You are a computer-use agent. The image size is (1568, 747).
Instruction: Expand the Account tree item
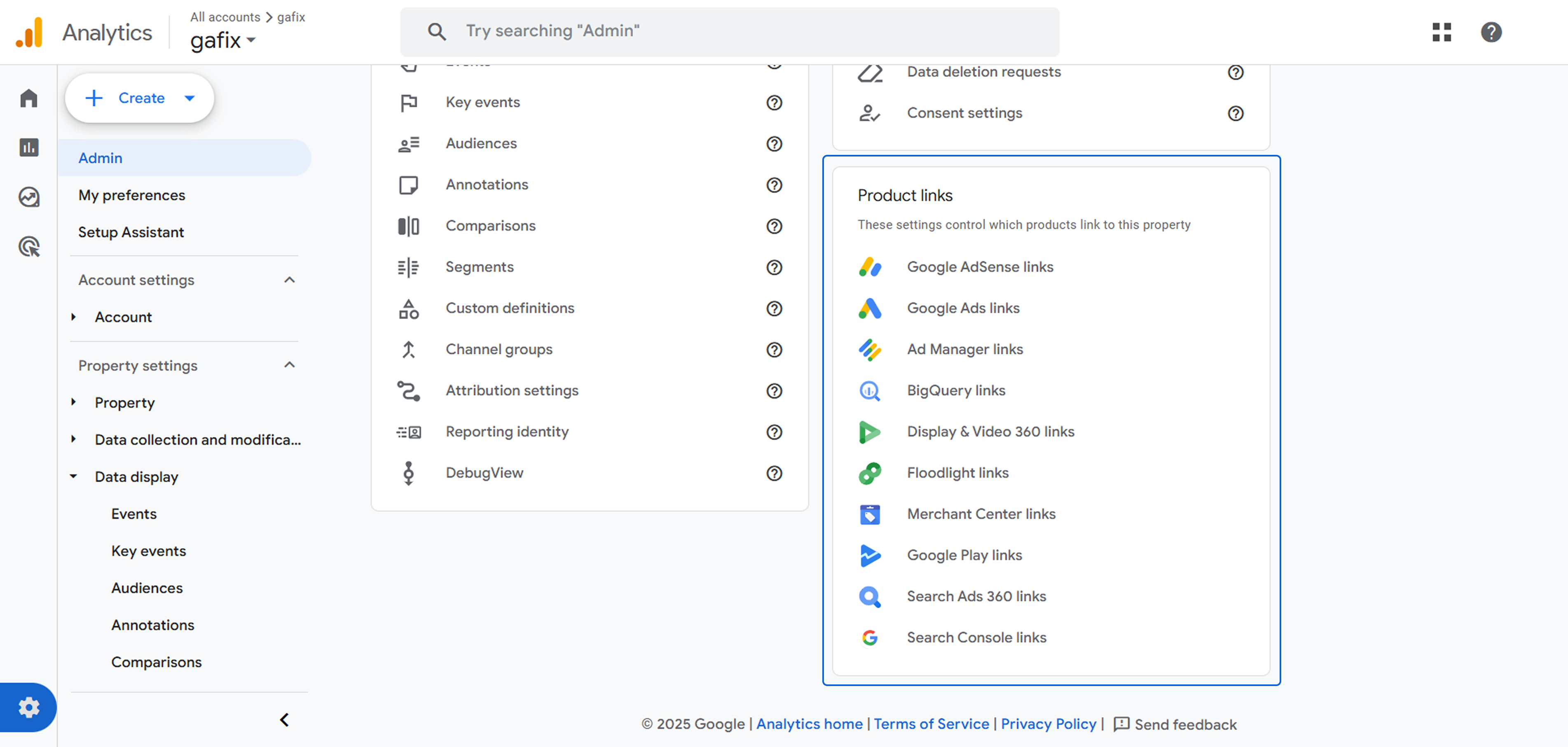tap(73, 317)
